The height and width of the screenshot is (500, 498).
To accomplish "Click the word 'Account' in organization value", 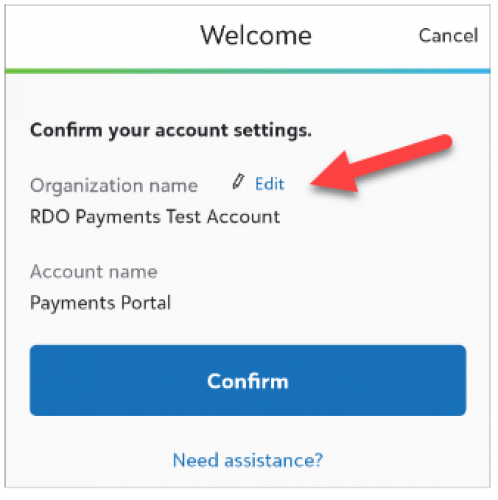I will (243, 217).
